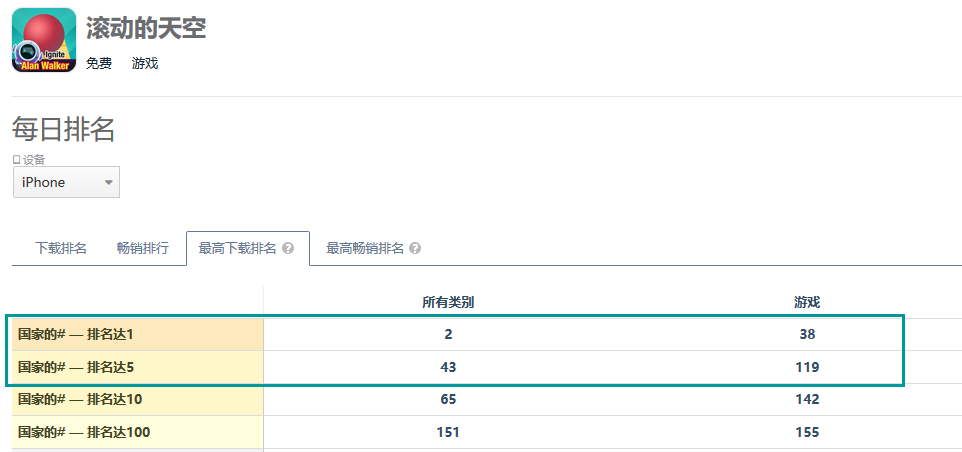This screenshot has width=962, height=452.
Task: Click the 游戏 category link under title
Action: (x=145, y=63)
